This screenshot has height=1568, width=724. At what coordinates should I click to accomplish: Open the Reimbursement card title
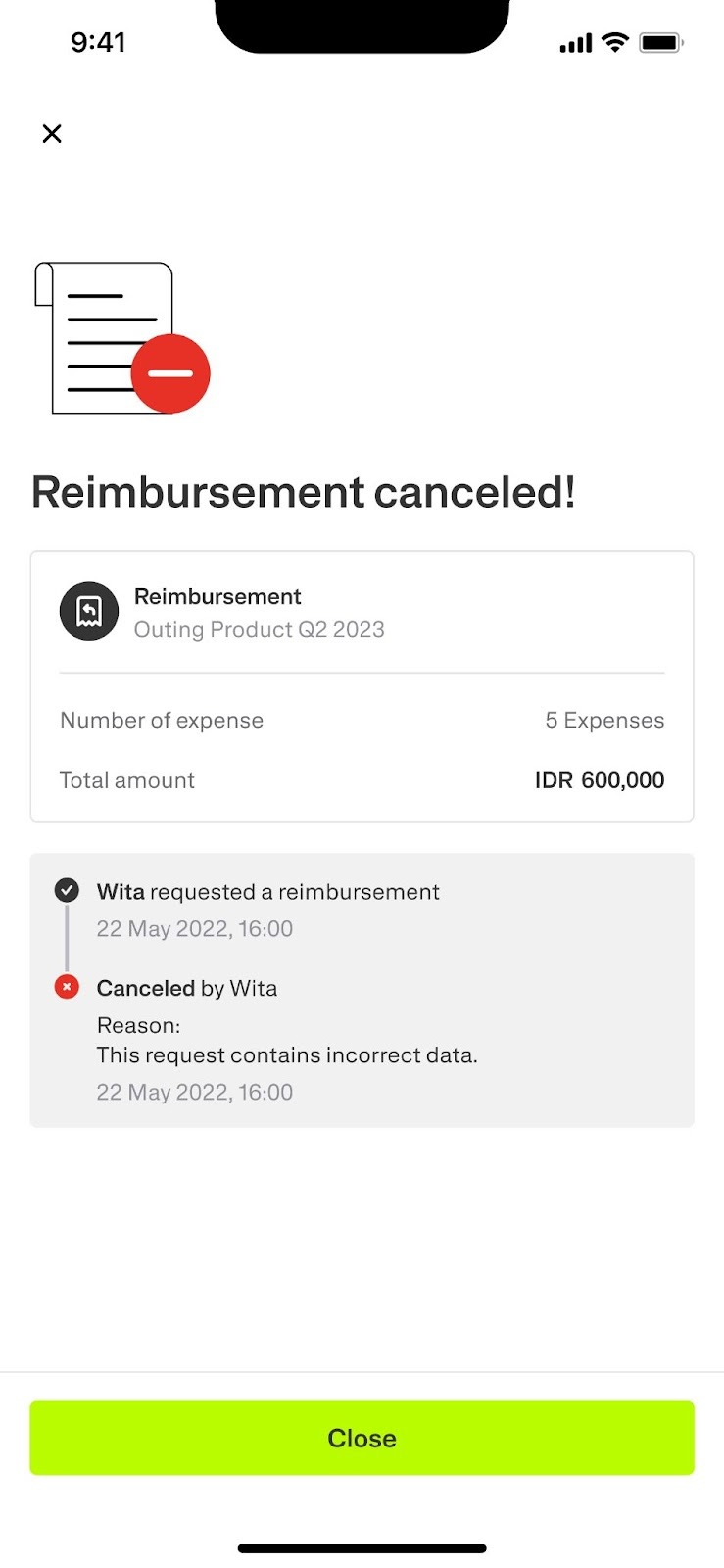point(217,596)
